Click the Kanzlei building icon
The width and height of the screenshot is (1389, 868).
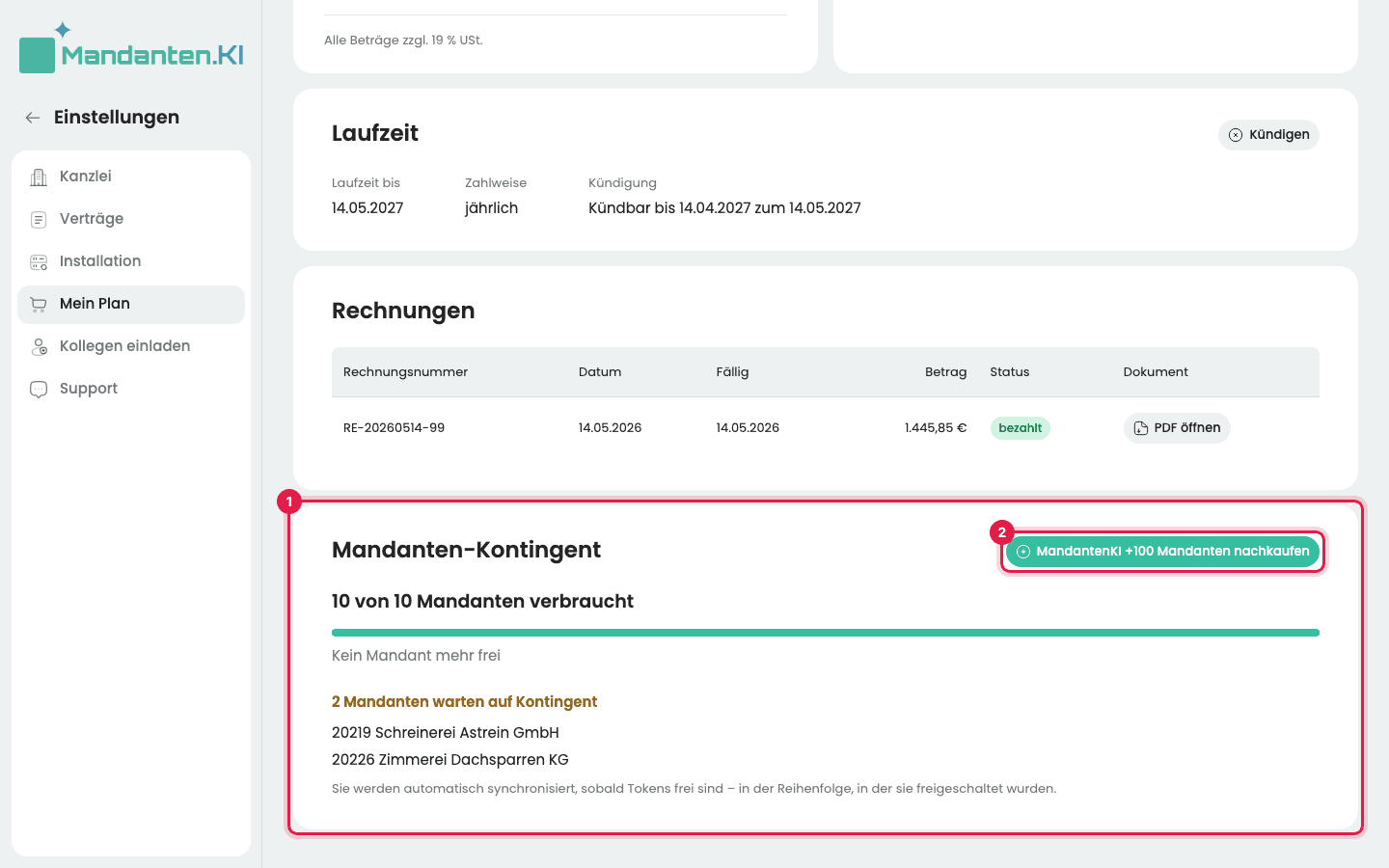tap(39, 176)
